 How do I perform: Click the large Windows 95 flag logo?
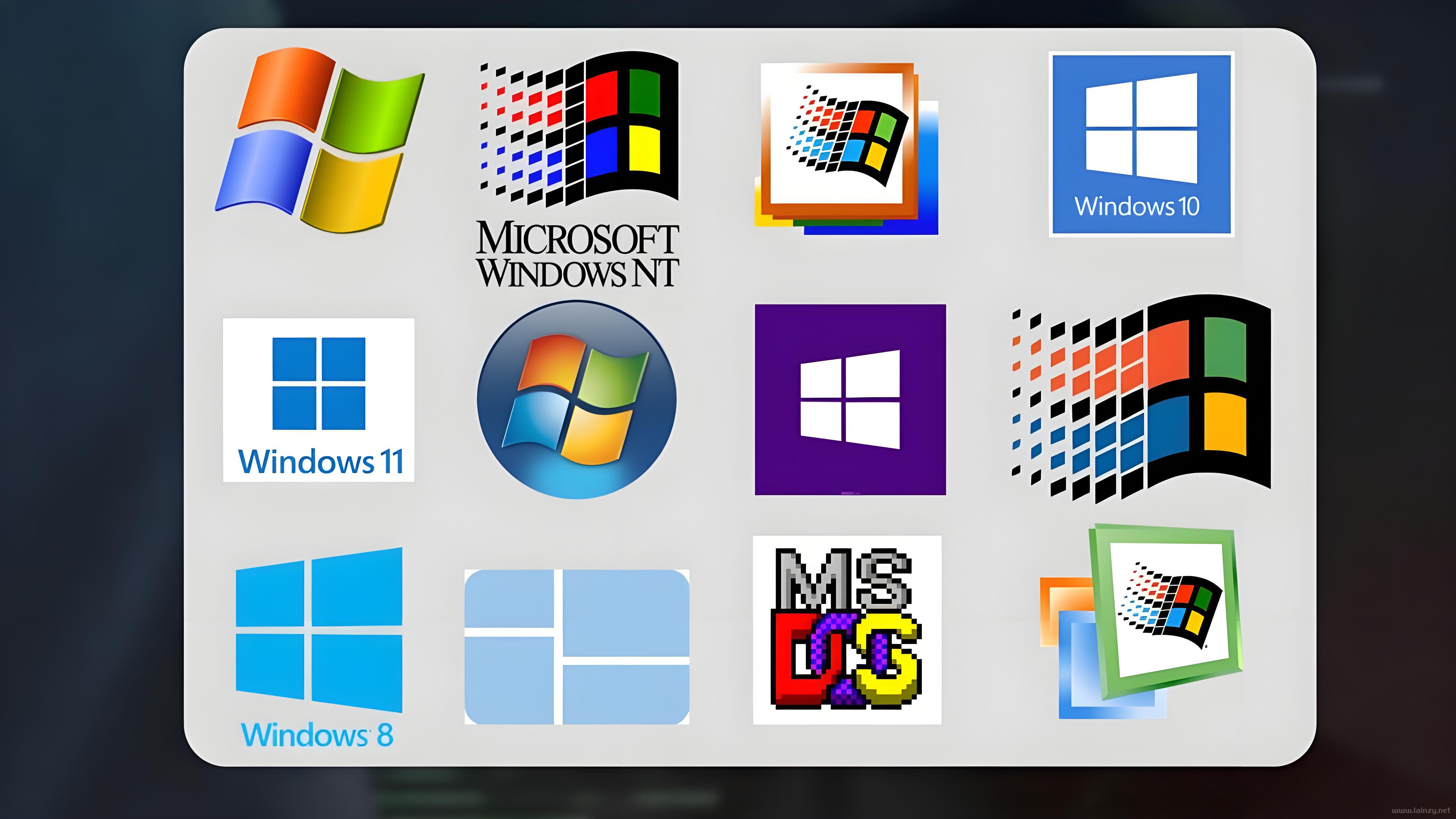1141,399
